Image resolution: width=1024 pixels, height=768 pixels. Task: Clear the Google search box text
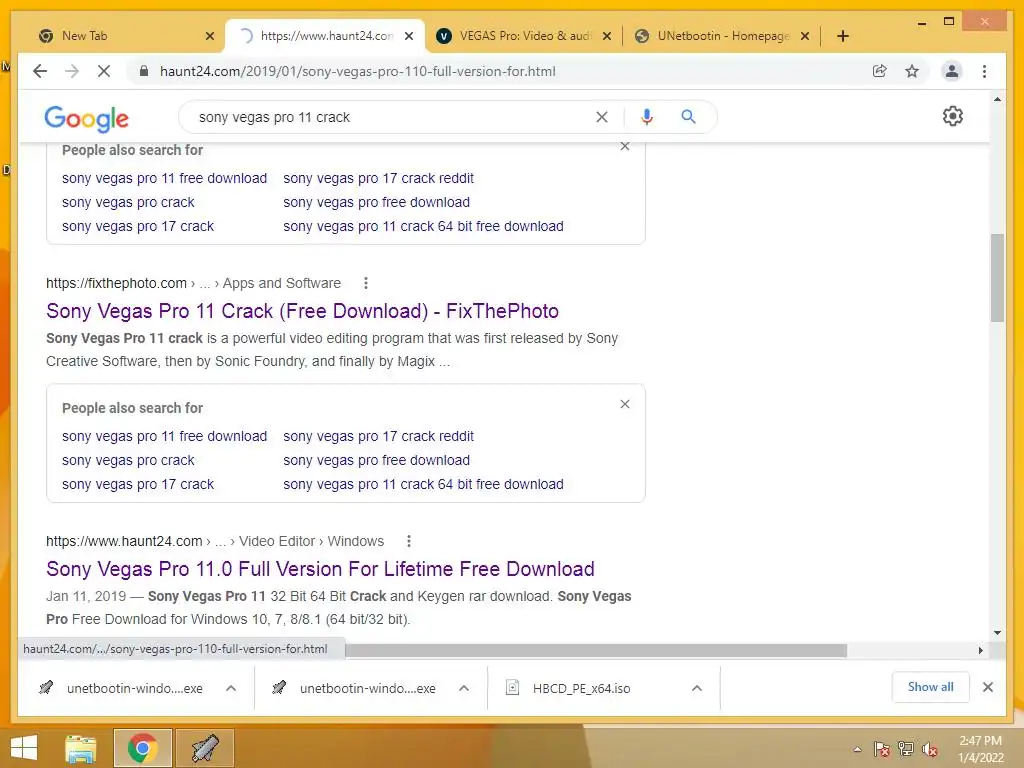pyautogui.click(x=601, y=117)
